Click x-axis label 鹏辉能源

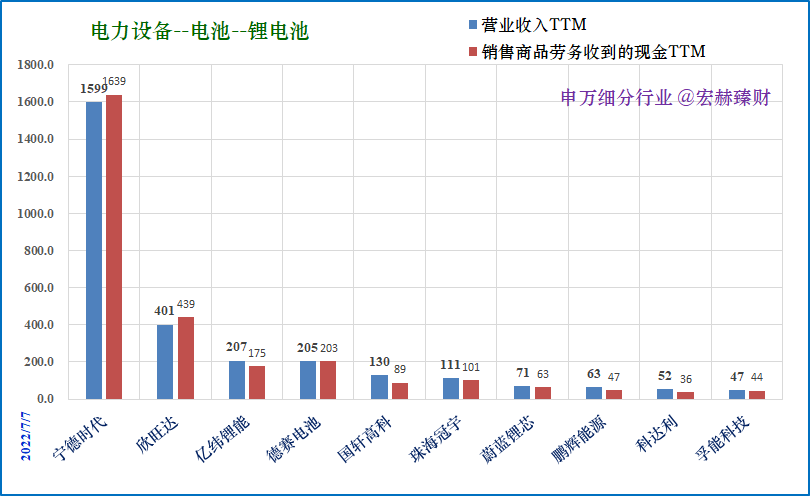tap(578, 439)
